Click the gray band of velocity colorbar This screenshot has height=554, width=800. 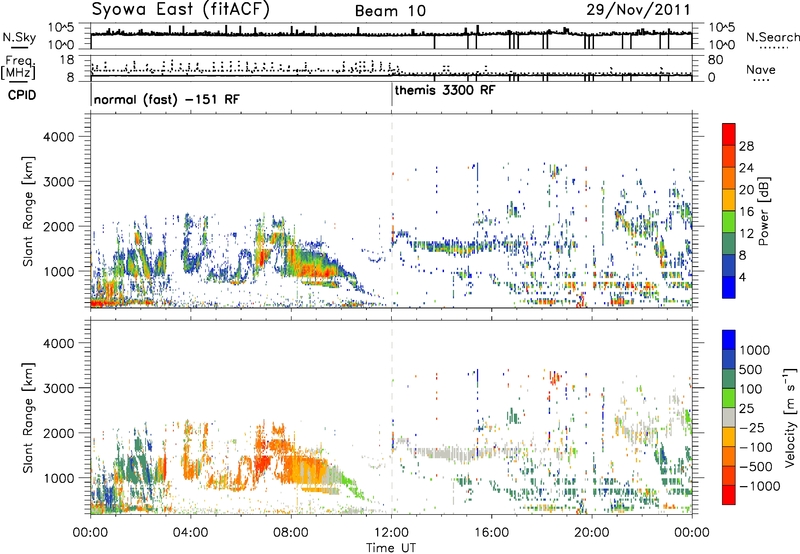(729, 417)
